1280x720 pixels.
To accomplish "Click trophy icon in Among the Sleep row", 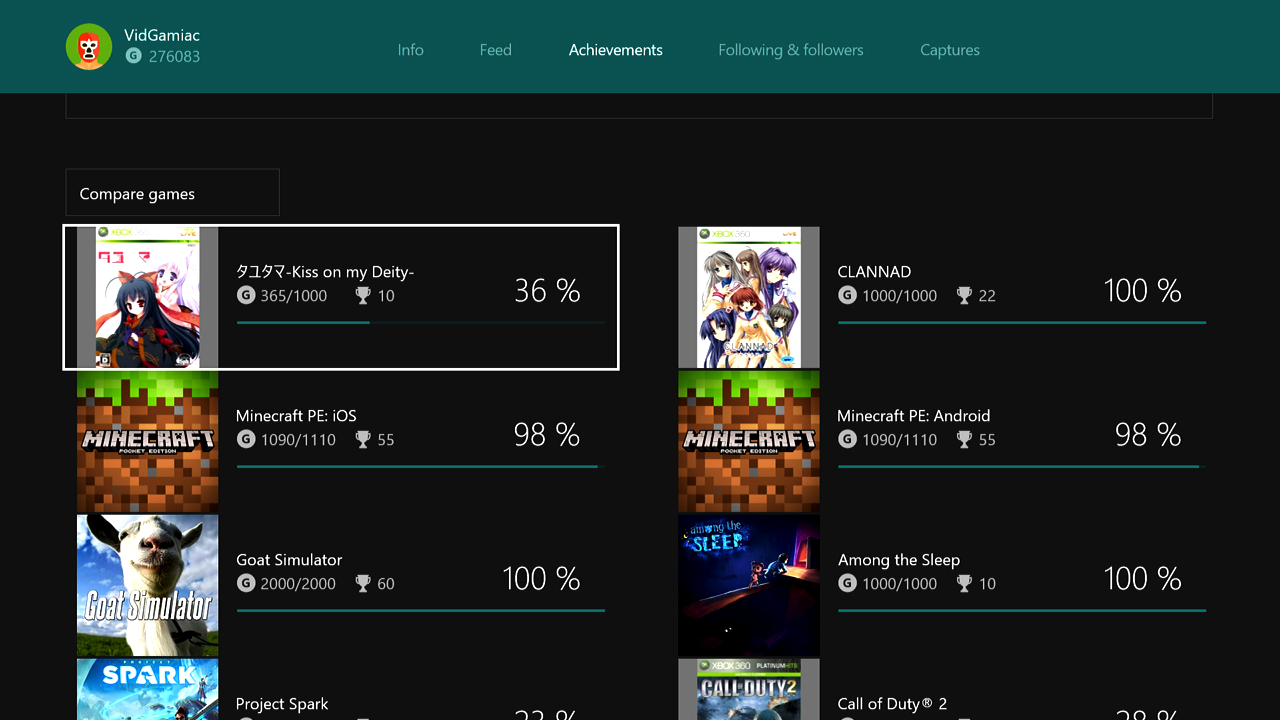I will (964, 583).
